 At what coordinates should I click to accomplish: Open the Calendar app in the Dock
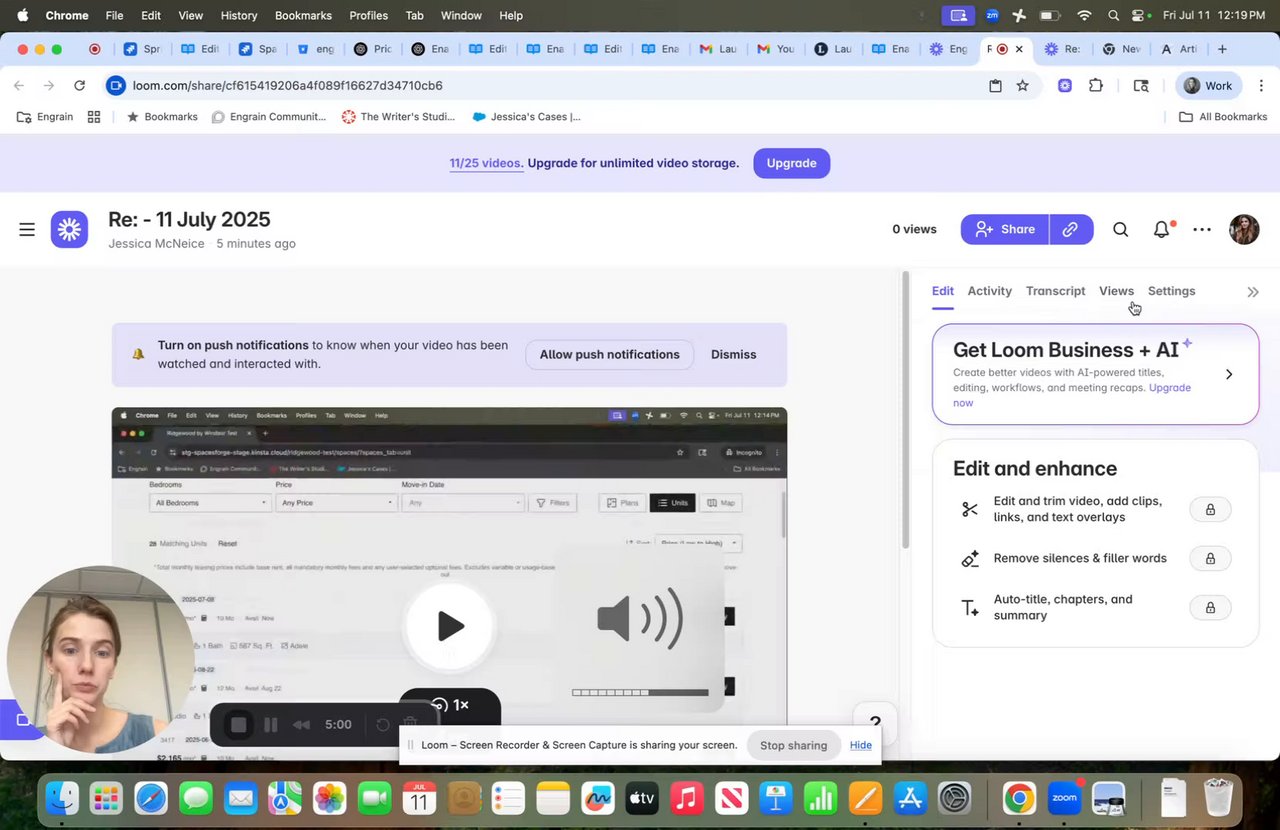(419, 798)
